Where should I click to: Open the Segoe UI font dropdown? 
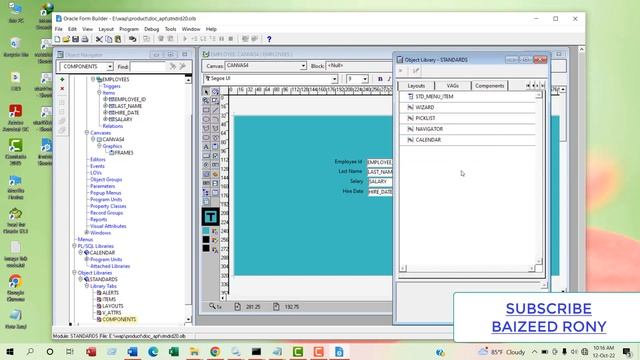(x=334, y=79)
